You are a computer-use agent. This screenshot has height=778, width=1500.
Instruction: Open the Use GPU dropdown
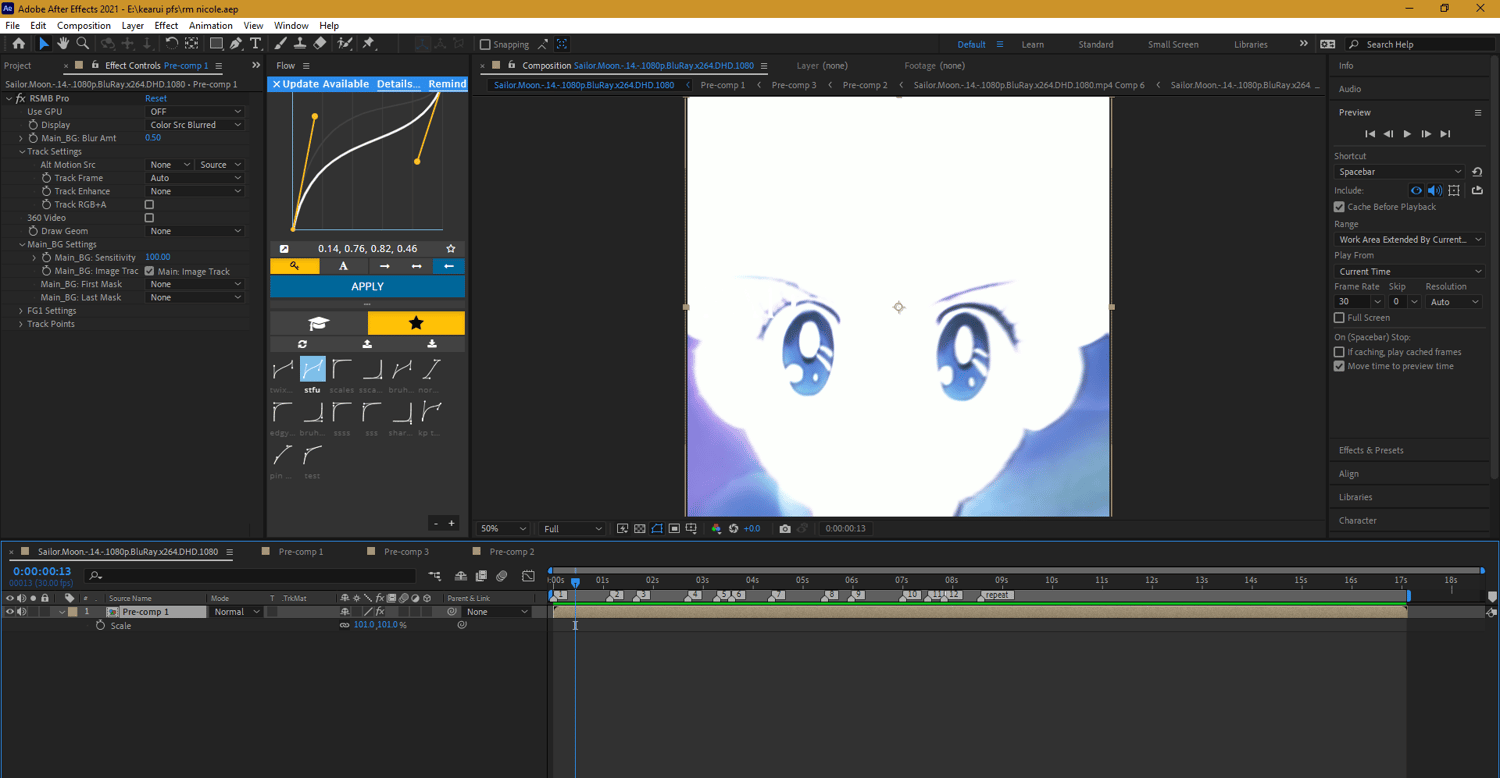point(195,111)
